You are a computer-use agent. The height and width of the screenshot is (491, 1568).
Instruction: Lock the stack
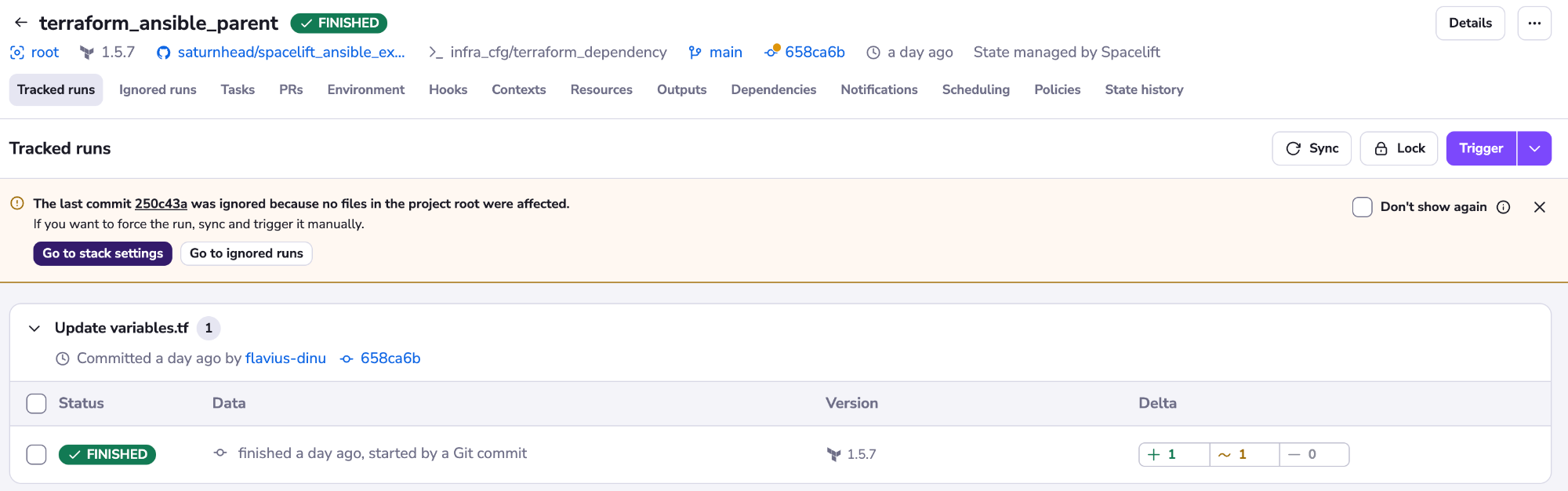click(1399, 148)
